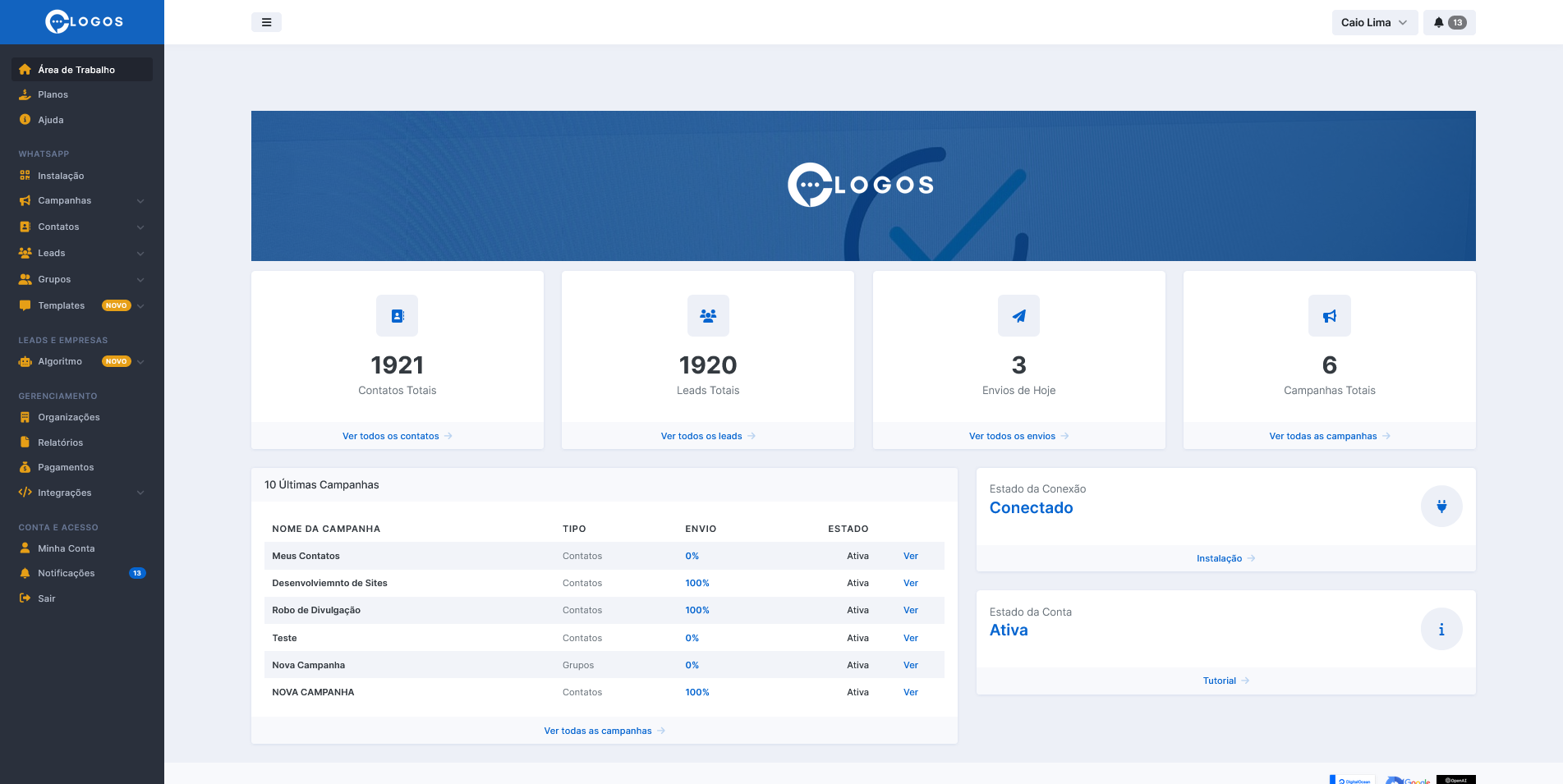This screenshot has width=1563, height=784.
Task: Click Ver for Nova Campanha row
Action: click(x=911, y=665)
